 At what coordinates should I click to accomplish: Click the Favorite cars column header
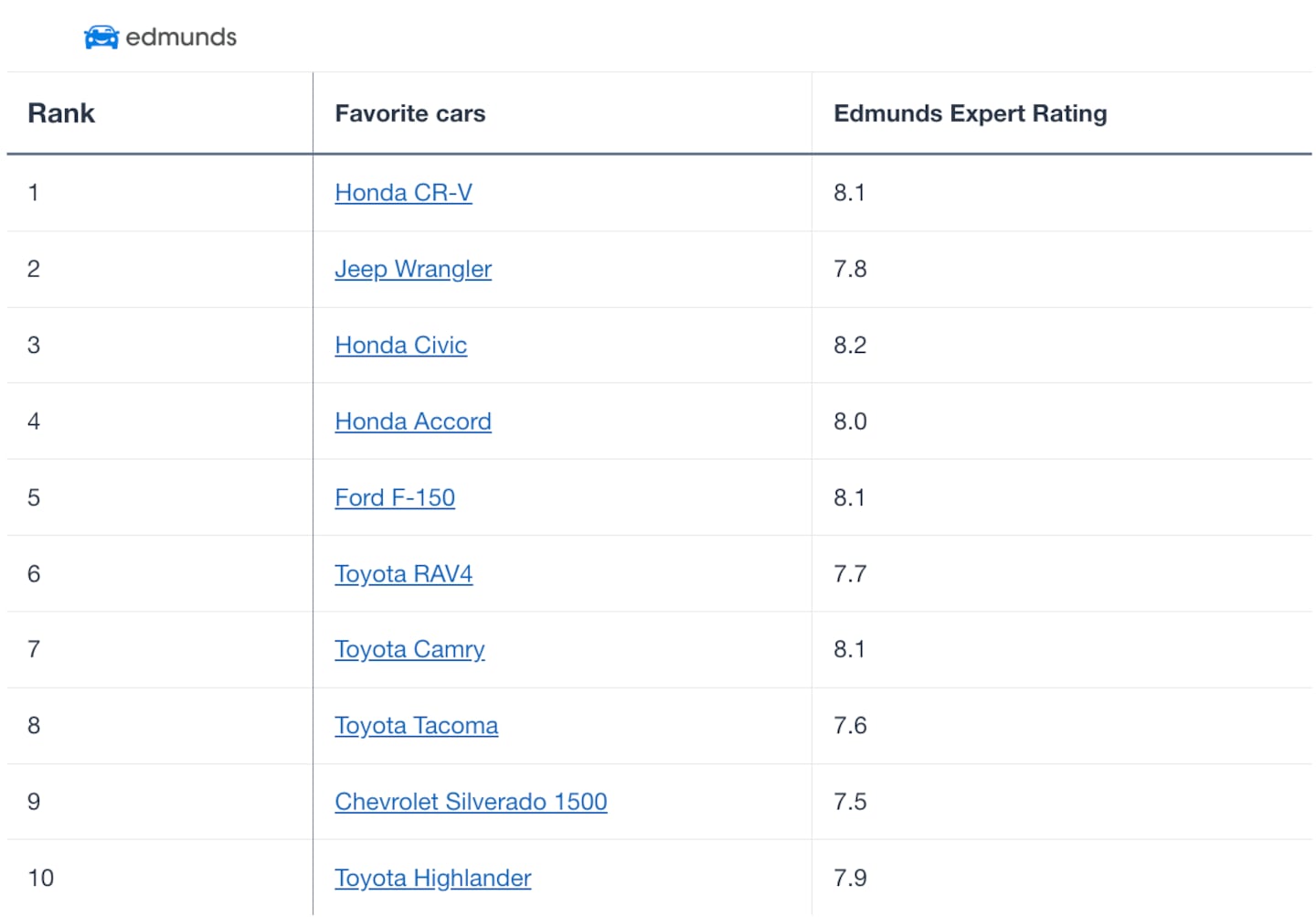pos(410,113)
